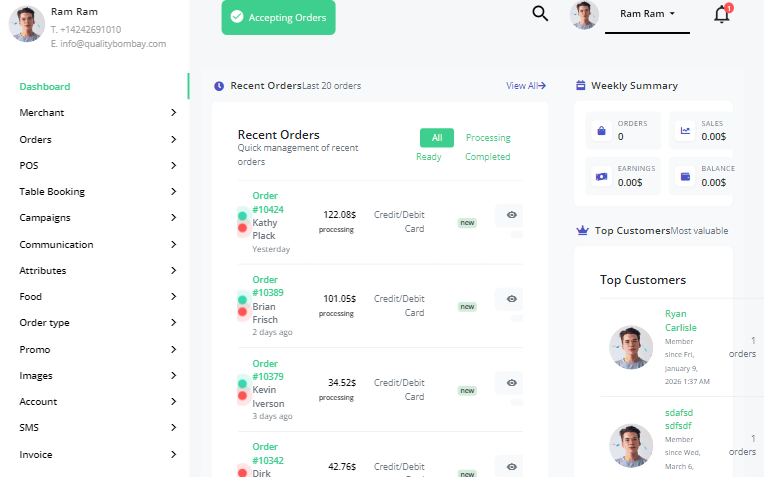Expand the Attributes chevron
The height and width of the screenshot is (477, 764).
pos(173,270)
